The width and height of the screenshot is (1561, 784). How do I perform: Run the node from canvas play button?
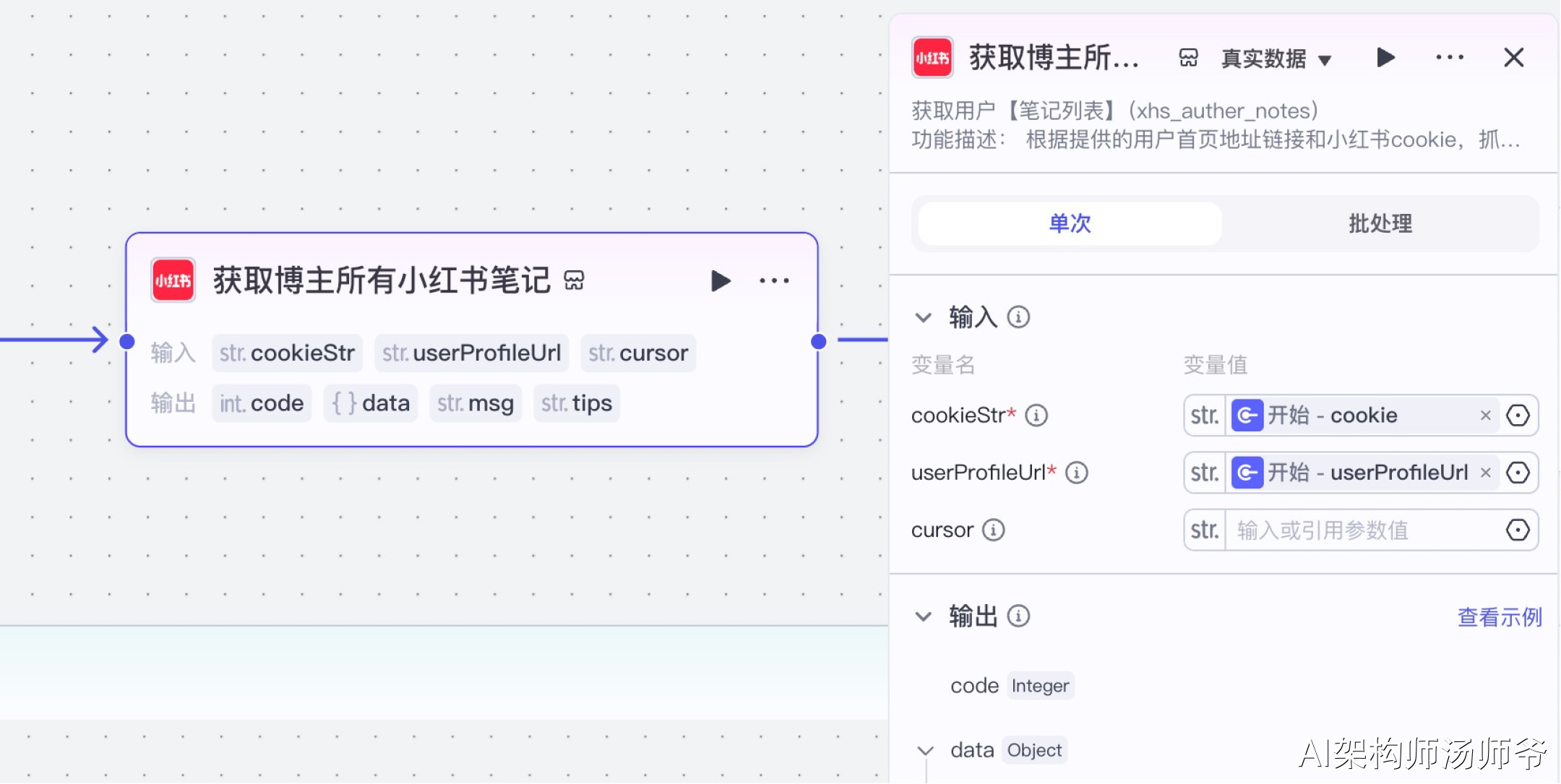(720, 280)
